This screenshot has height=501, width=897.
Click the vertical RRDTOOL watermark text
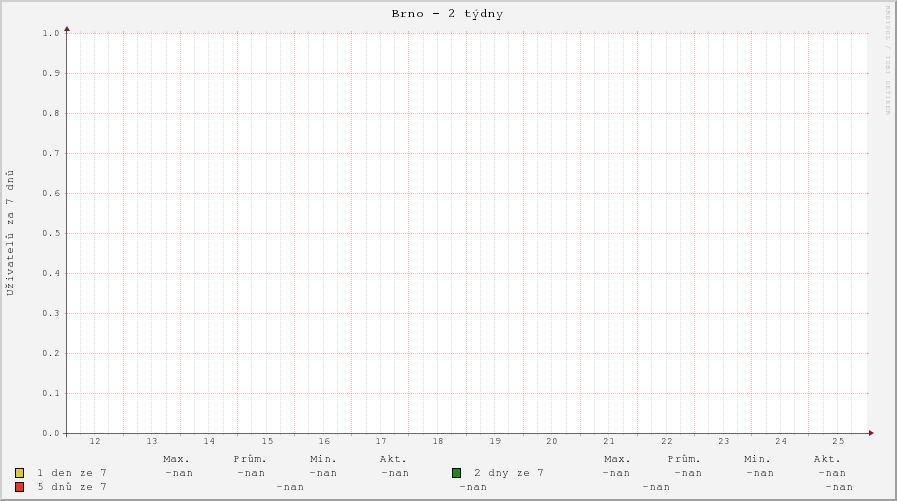[887, 60]
